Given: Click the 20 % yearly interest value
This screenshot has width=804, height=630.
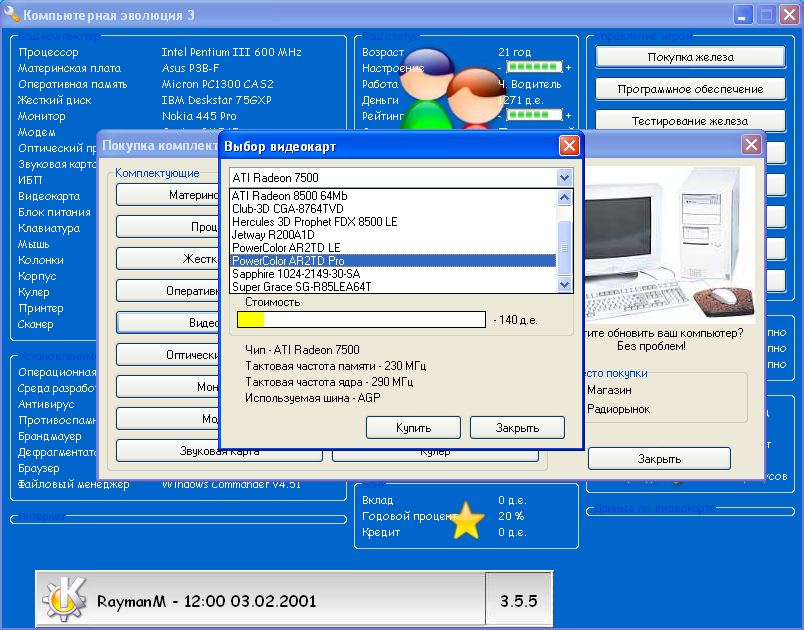Looking at the screenshot, I should (x=511, y=516).
